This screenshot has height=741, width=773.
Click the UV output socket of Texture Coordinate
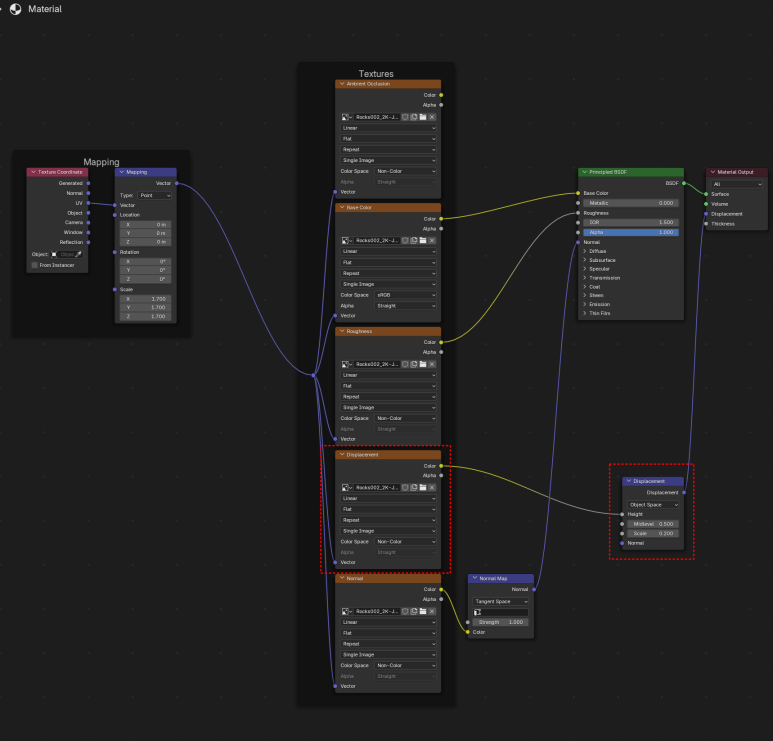click(x=88, y=203)
